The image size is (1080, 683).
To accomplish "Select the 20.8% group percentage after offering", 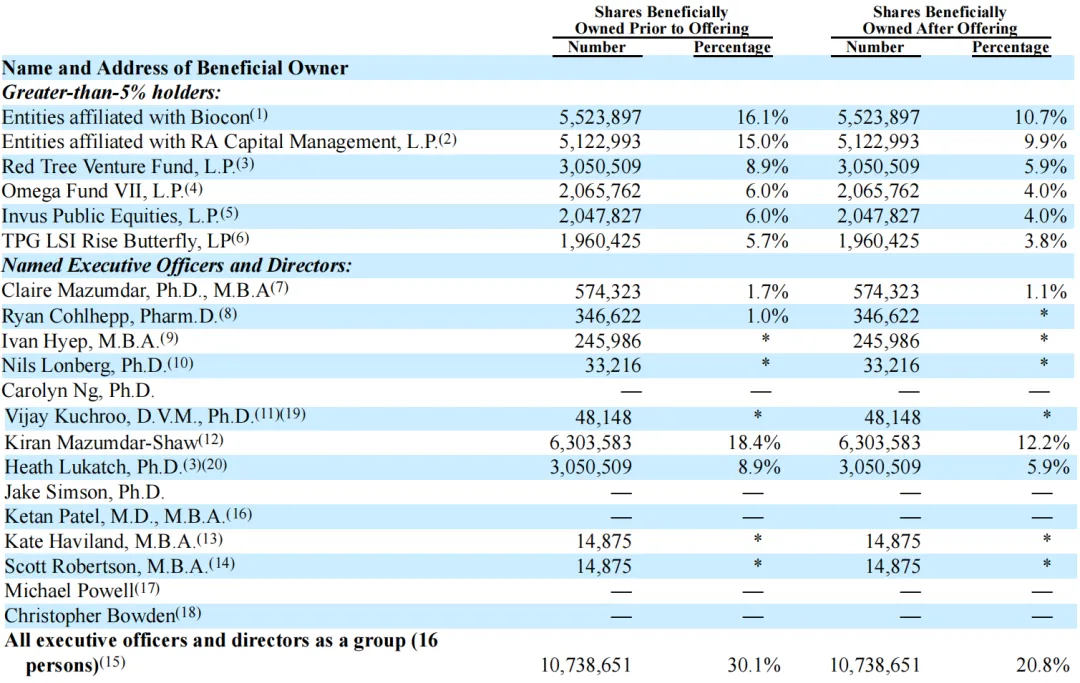I will (1045, 665).
